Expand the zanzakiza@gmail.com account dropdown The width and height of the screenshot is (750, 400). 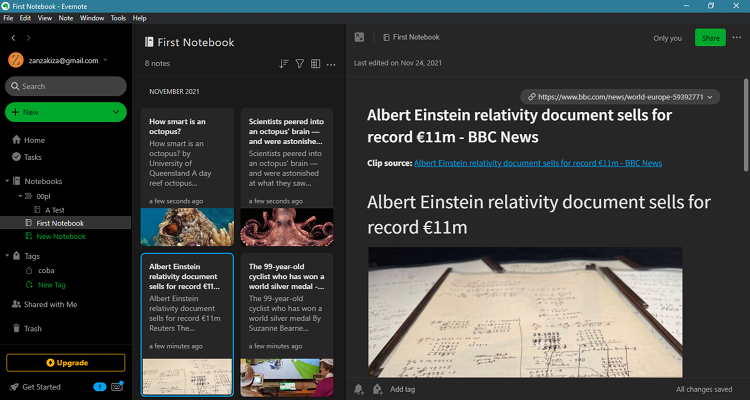(x=105, y=60)
